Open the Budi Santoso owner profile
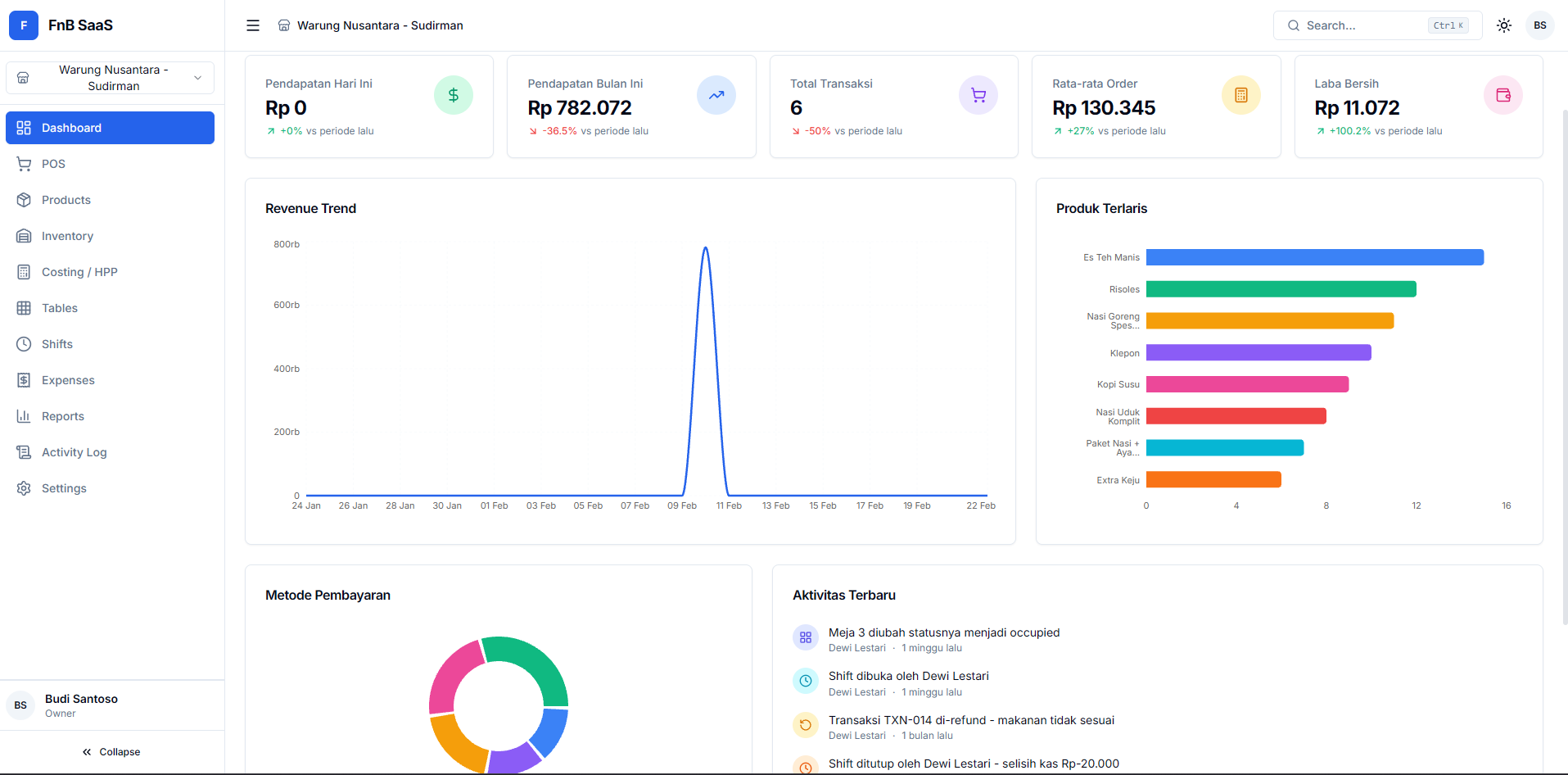The width and height of the screenshot is (1568, 775). 82,705
